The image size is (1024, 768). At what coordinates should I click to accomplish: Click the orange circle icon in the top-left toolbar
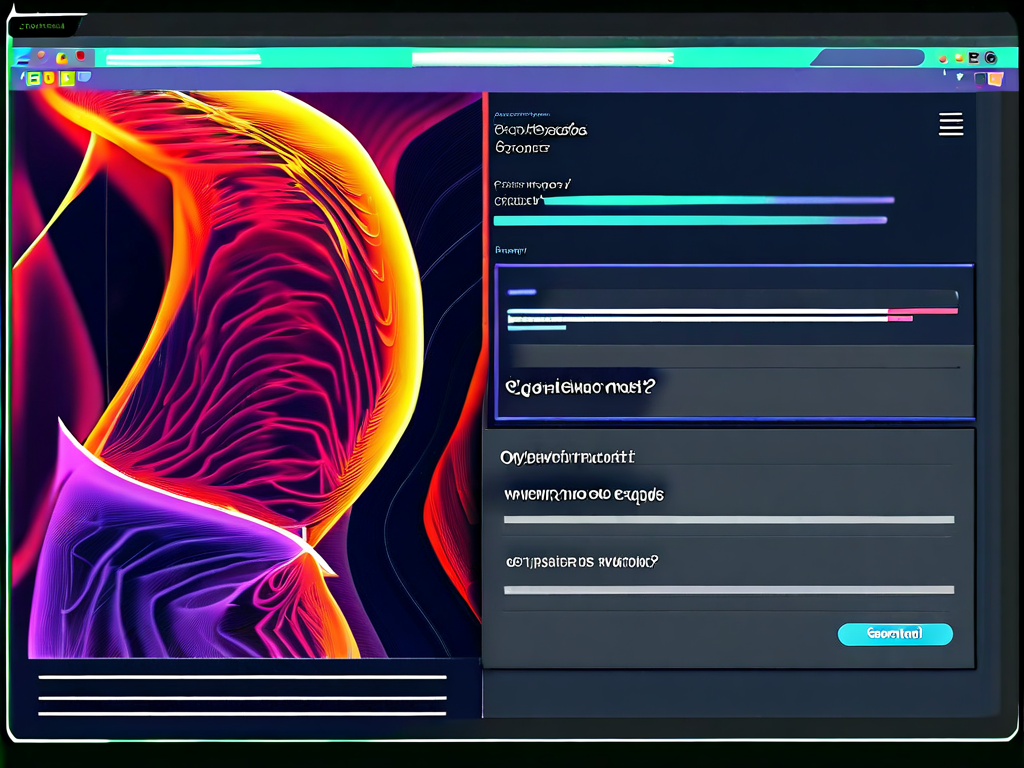click(42, 57)
